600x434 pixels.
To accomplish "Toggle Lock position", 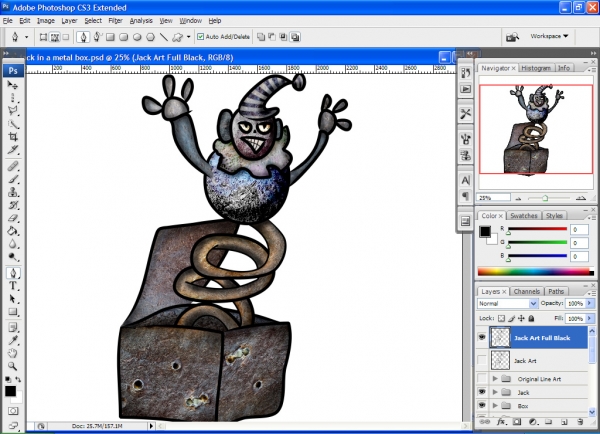I will [521, 318].
